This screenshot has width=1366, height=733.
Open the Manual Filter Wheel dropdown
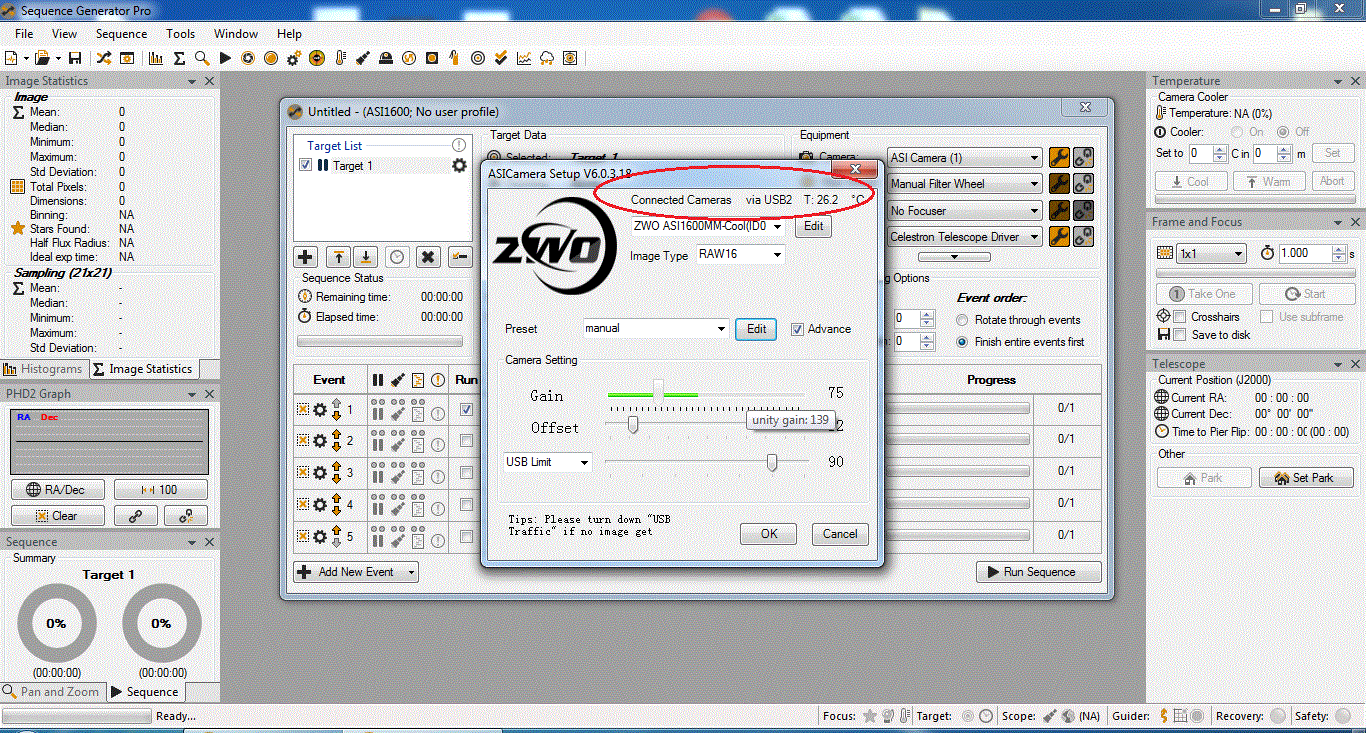[965, 184]
